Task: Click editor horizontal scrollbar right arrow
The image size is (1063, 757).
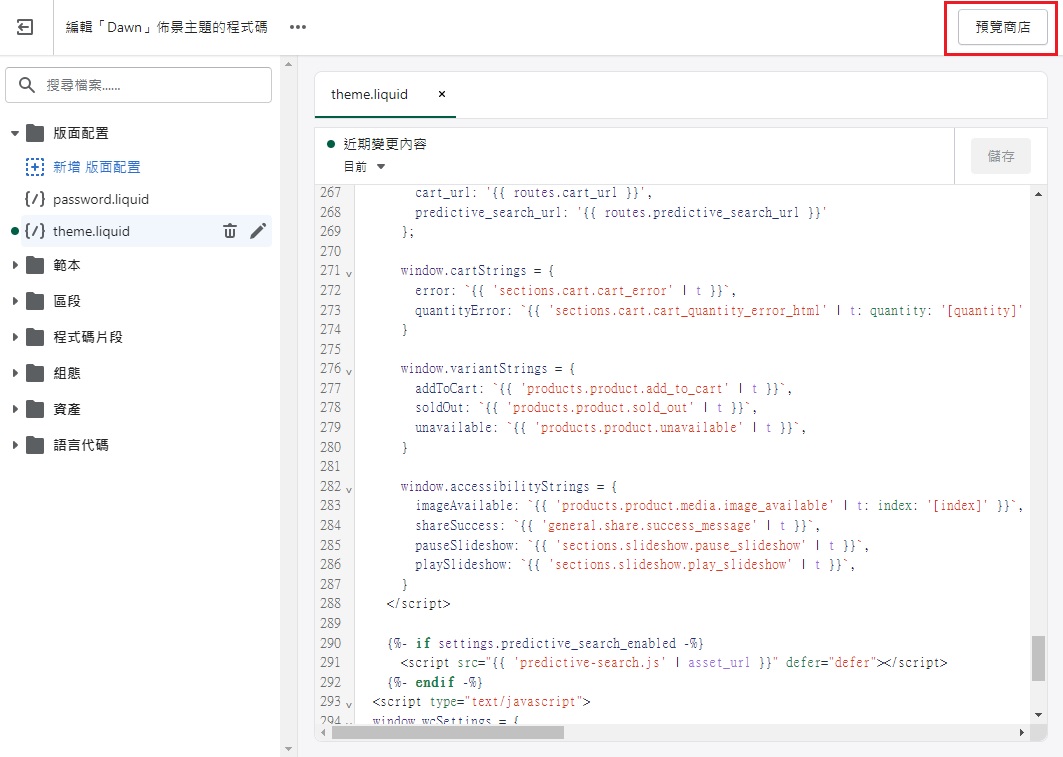Action: (x=1022, y=733)
